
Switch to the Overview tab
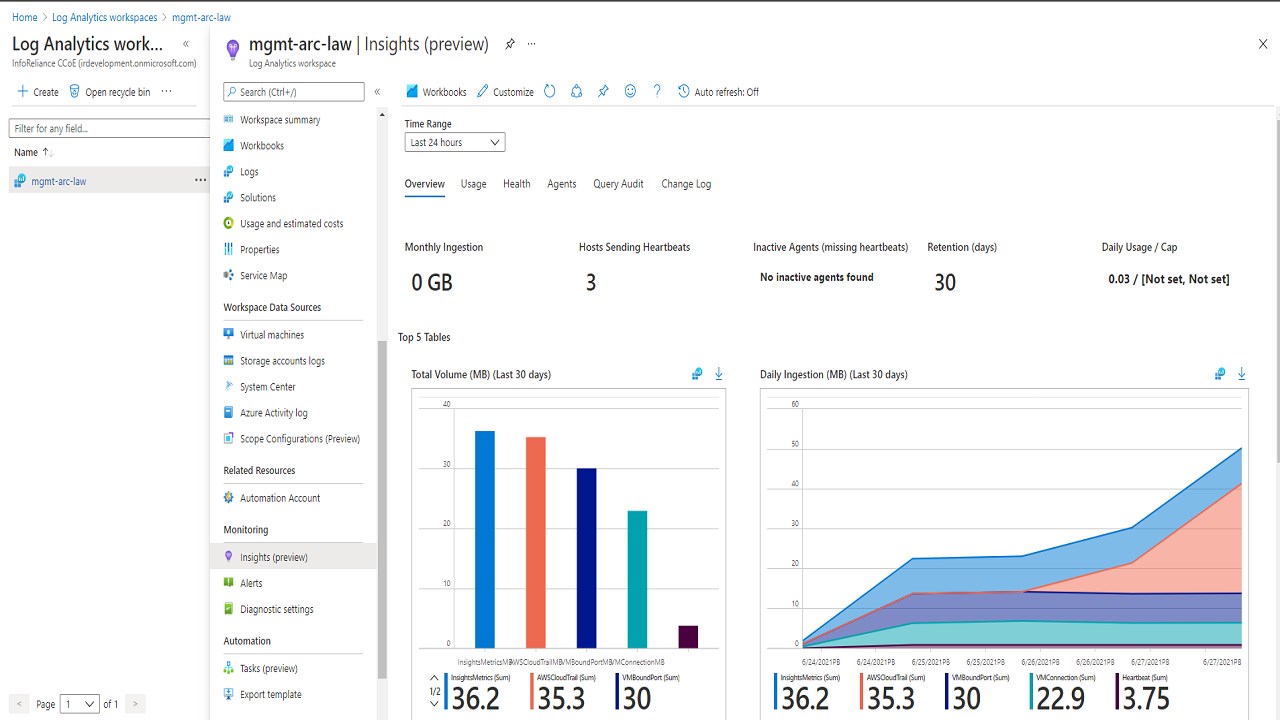(x=425, y=184)
